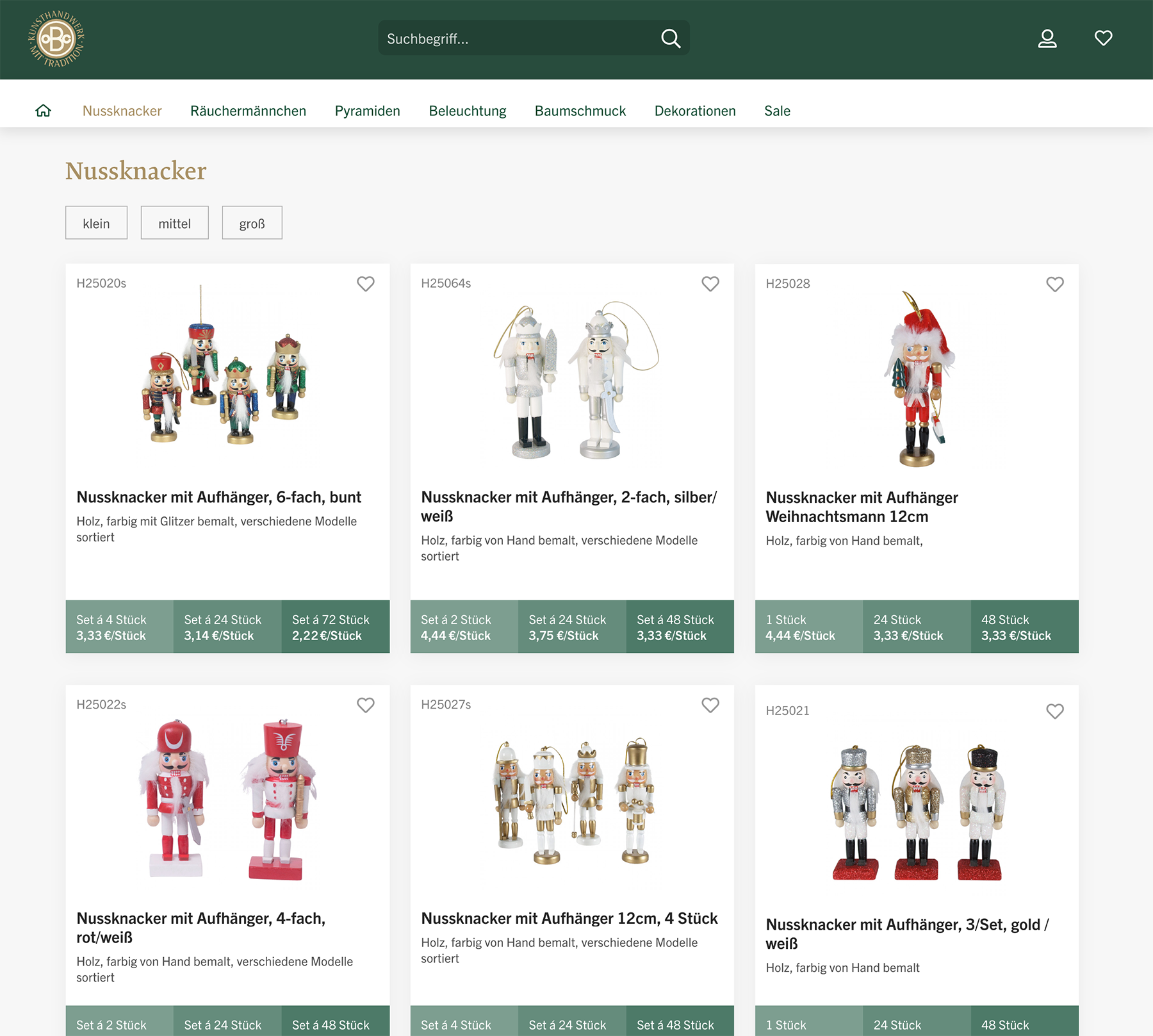Image resolution: width=1153 pixels, height=1036 pixels.
Task: Open the user account icon
Action: click(x=1047, y=38)
